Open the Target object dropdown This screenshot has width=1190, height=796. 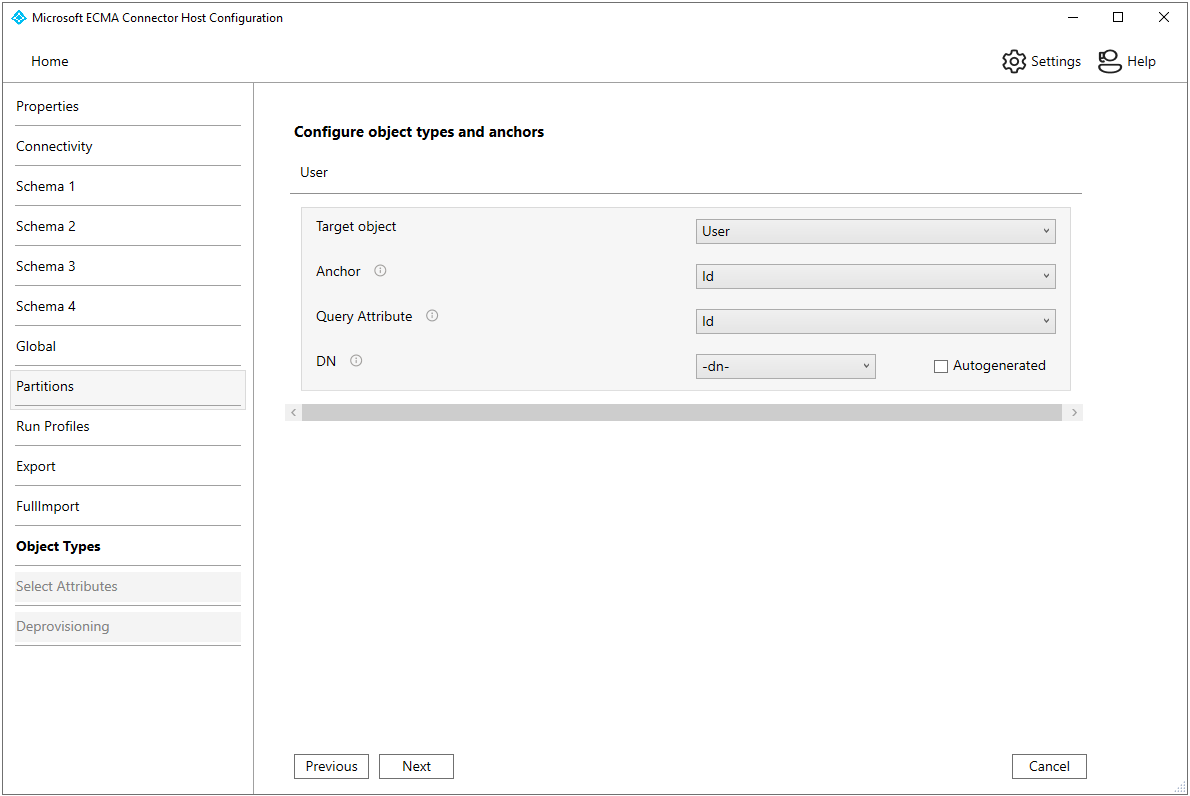tap(875, 231)
